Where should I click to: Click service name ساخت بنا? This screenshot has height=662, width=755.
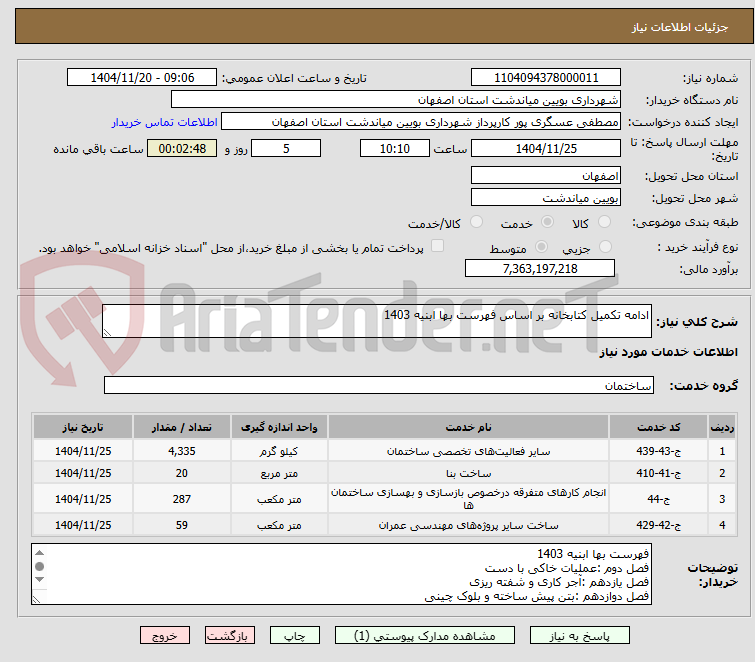pyautogui.click(x=469, y=473)
